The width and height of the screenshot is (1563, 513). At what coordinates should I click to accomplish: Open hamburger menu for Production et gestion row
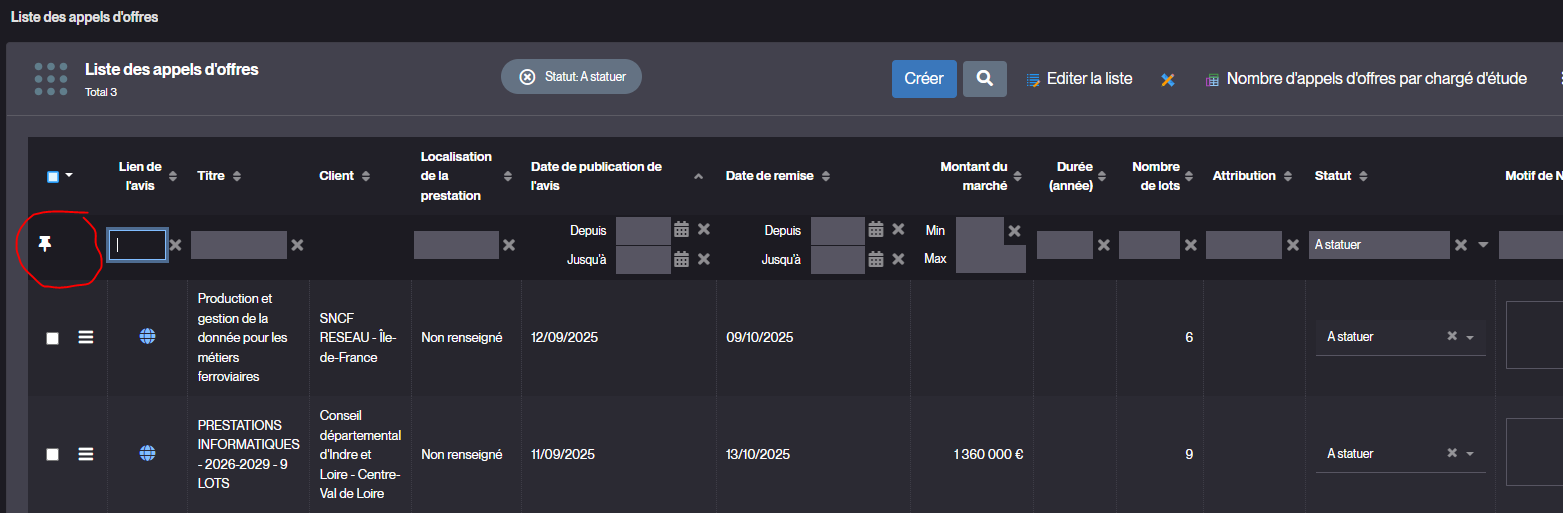86,338
